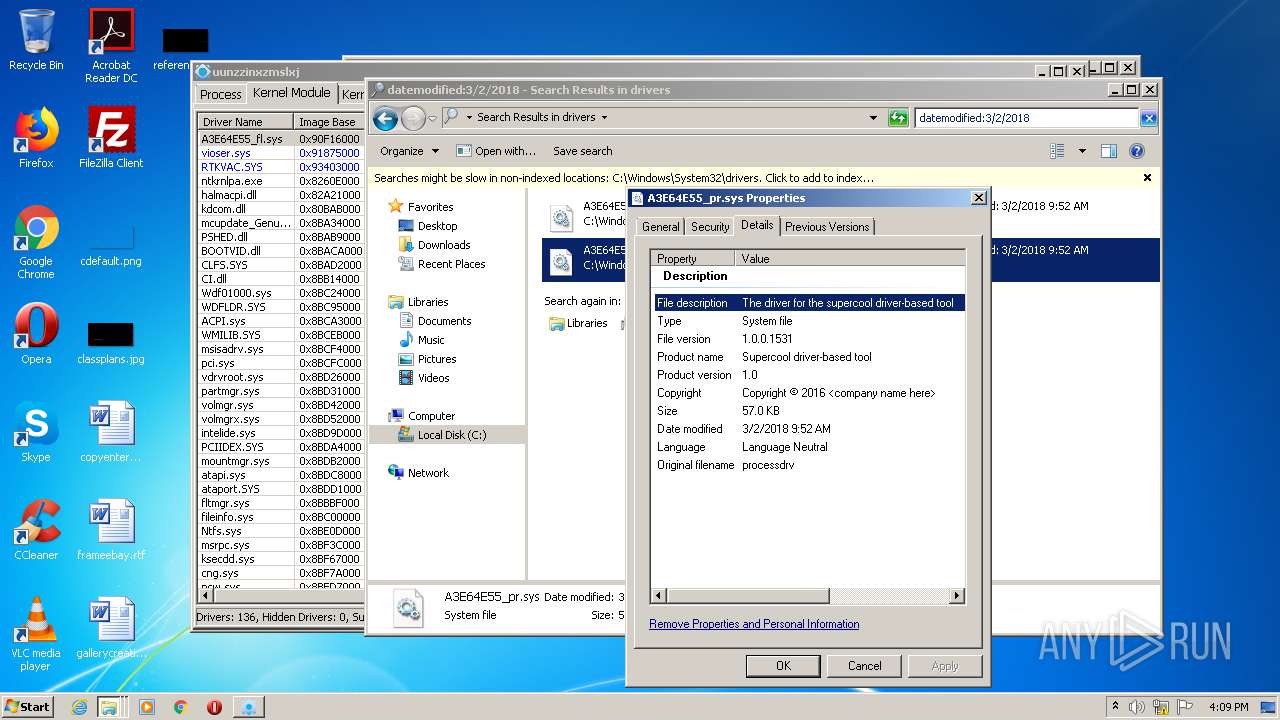This screenshot has height=720, width=1280.
Task: Click Open with... toolbar button
Action: click(497, 151)
